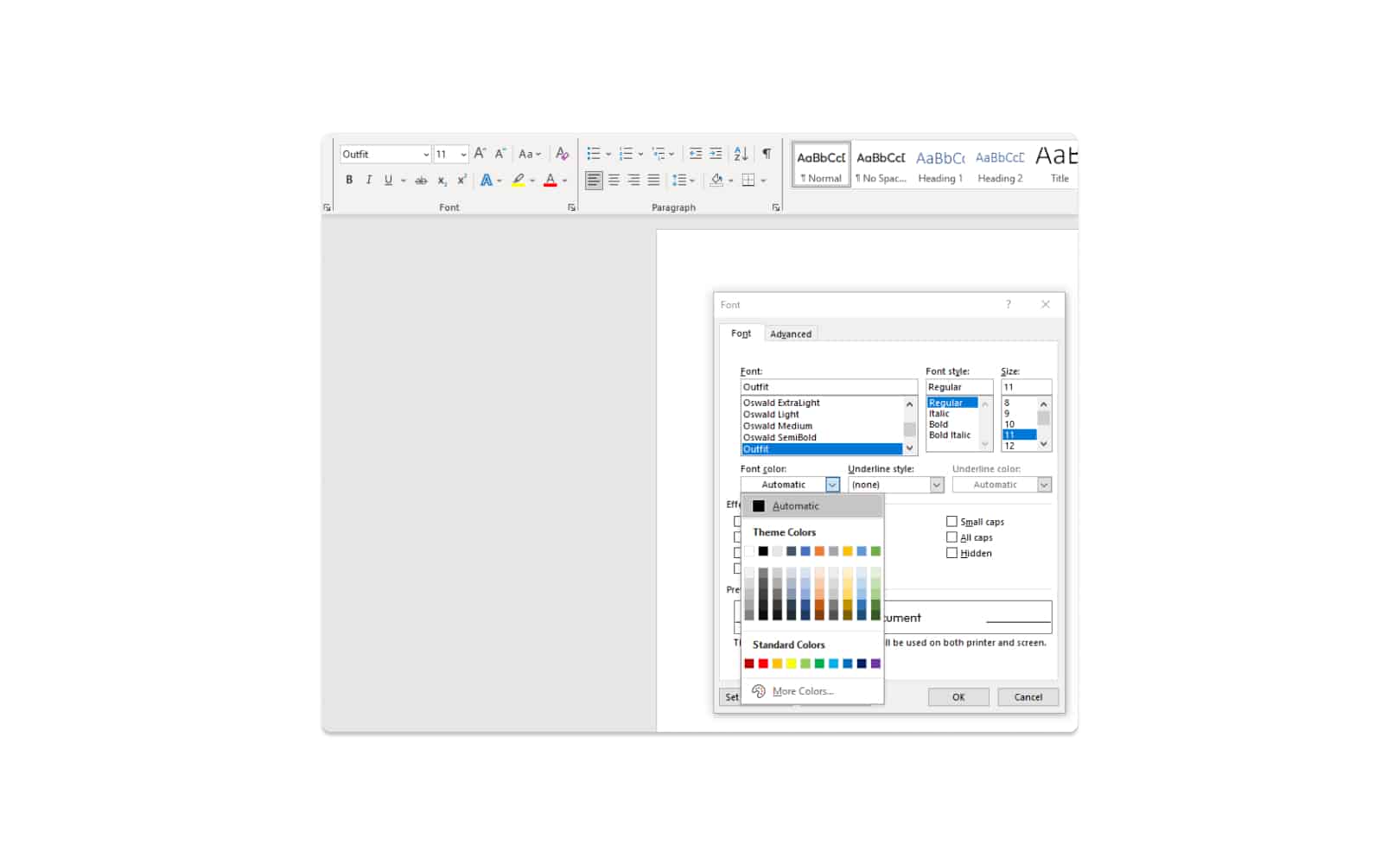
Task: Choose Automatic color option
Action: [x=812, y=506]
